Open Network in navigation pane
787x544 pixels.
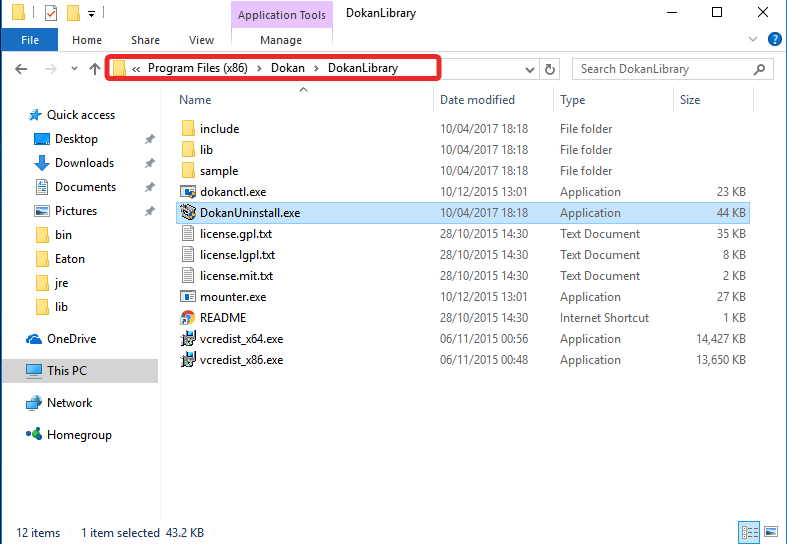[69, 403]
